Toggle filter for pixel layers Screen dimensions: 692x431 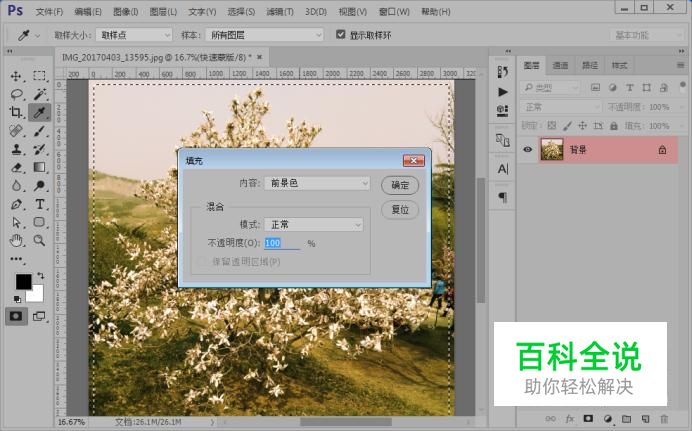click(595, 88)
